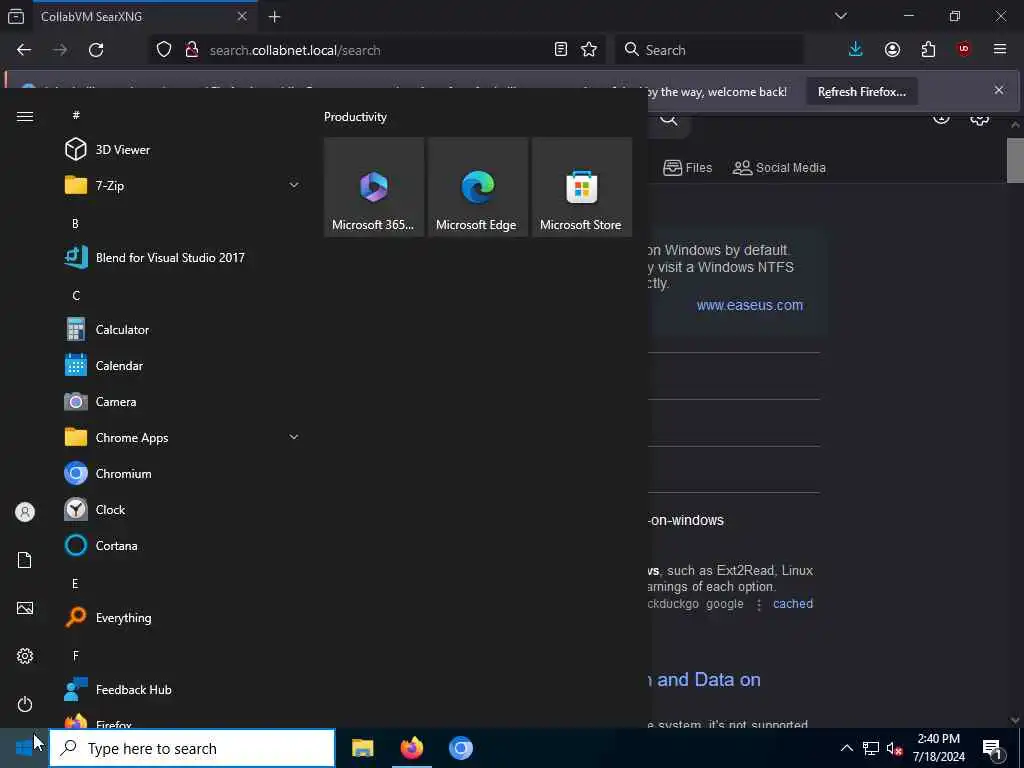The height and width of the screenshot is (768, 1024).
Task: Expand the Start menu hamburger navigation
Action: (25, 116)
